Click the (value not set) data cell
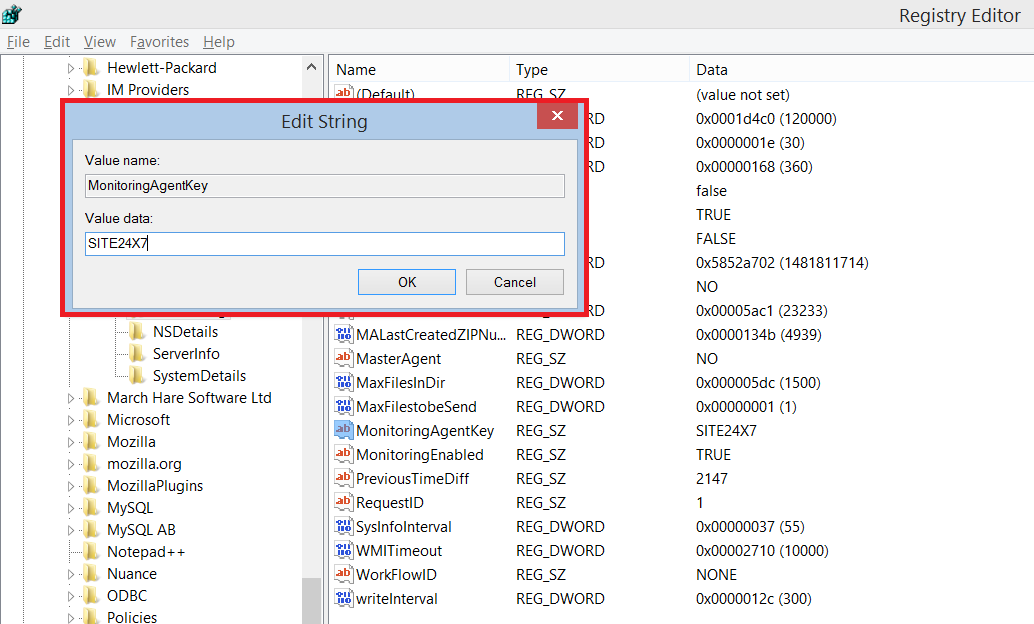The width and height of the screenshot is (1034, 624). coord(743,94)
